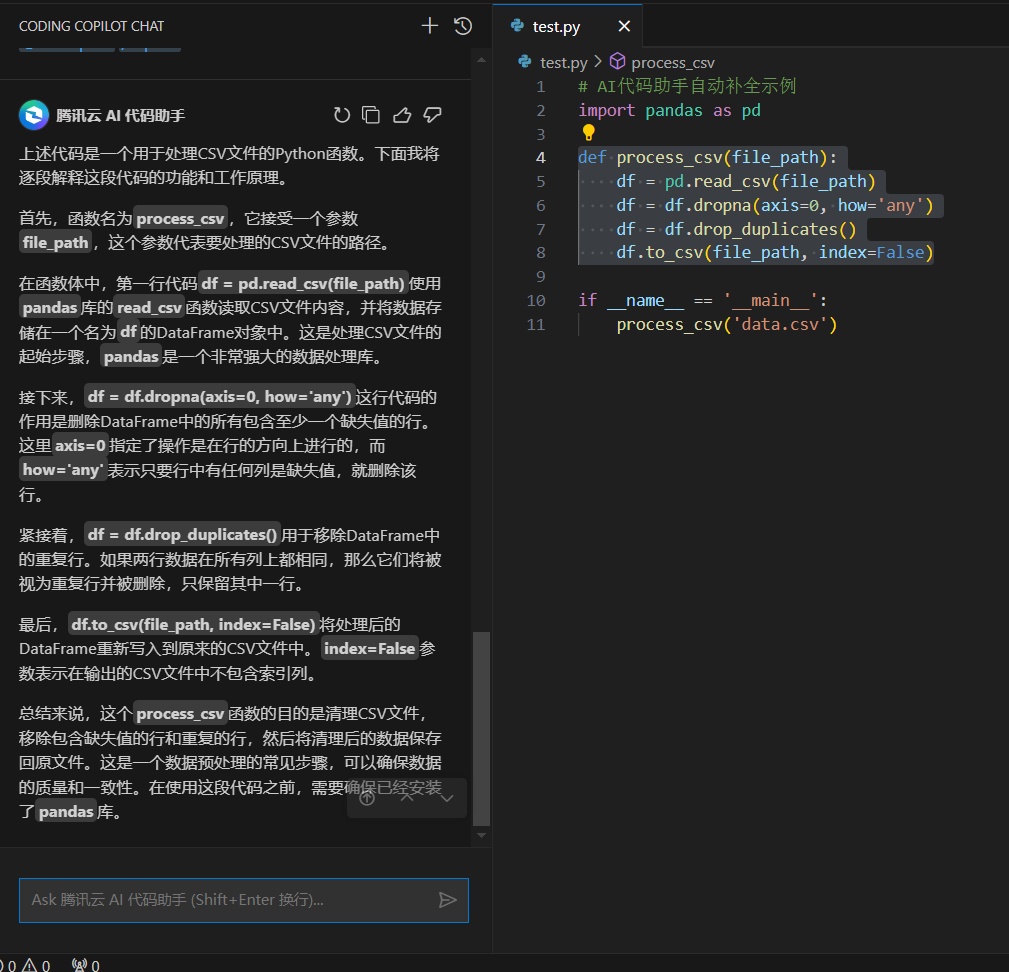Click process_csv('data.csv') call line
The height and width of the screenshot is (972, 1009).
(x=727, y=324)
